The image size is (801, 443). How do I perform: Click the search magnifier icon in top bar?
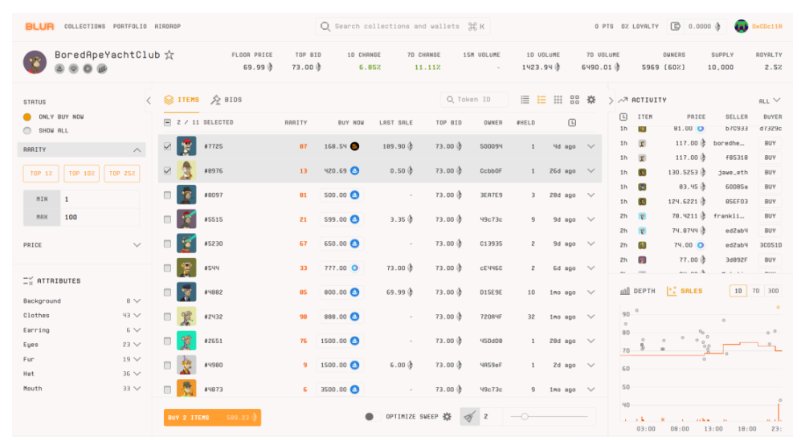pos(325,26)
